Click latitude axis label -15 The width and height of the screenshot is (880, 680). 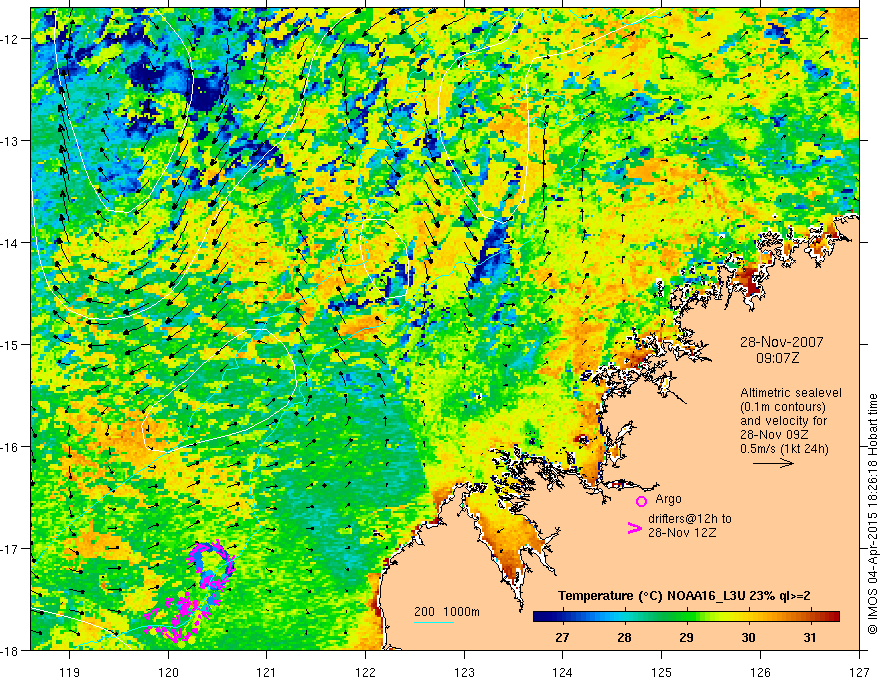point(10,345)
